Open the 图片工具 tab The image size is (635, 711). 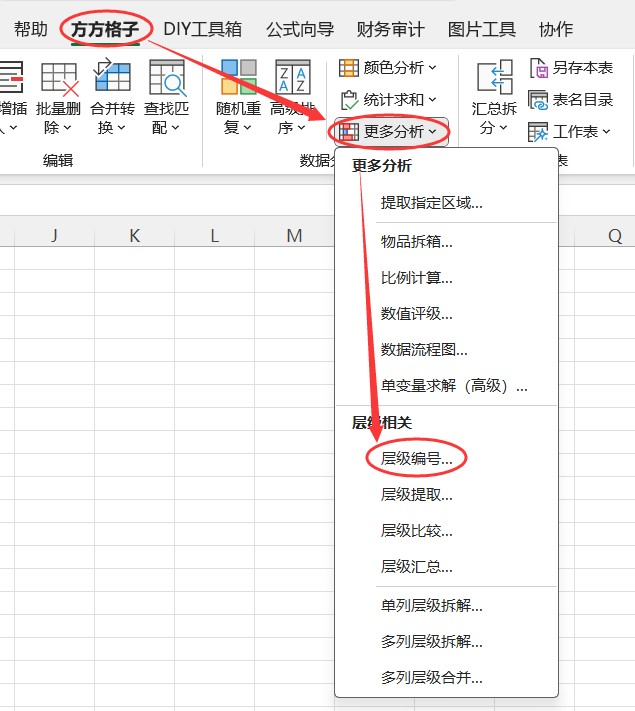click(x=482, y=29)
